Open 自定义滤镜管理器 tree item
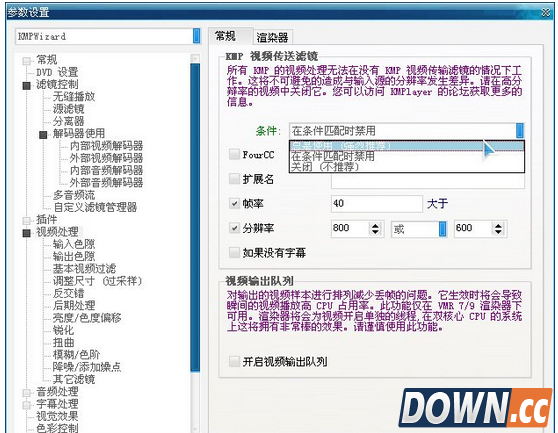This screenshot has width=558, height=433. tap(95, 207)
